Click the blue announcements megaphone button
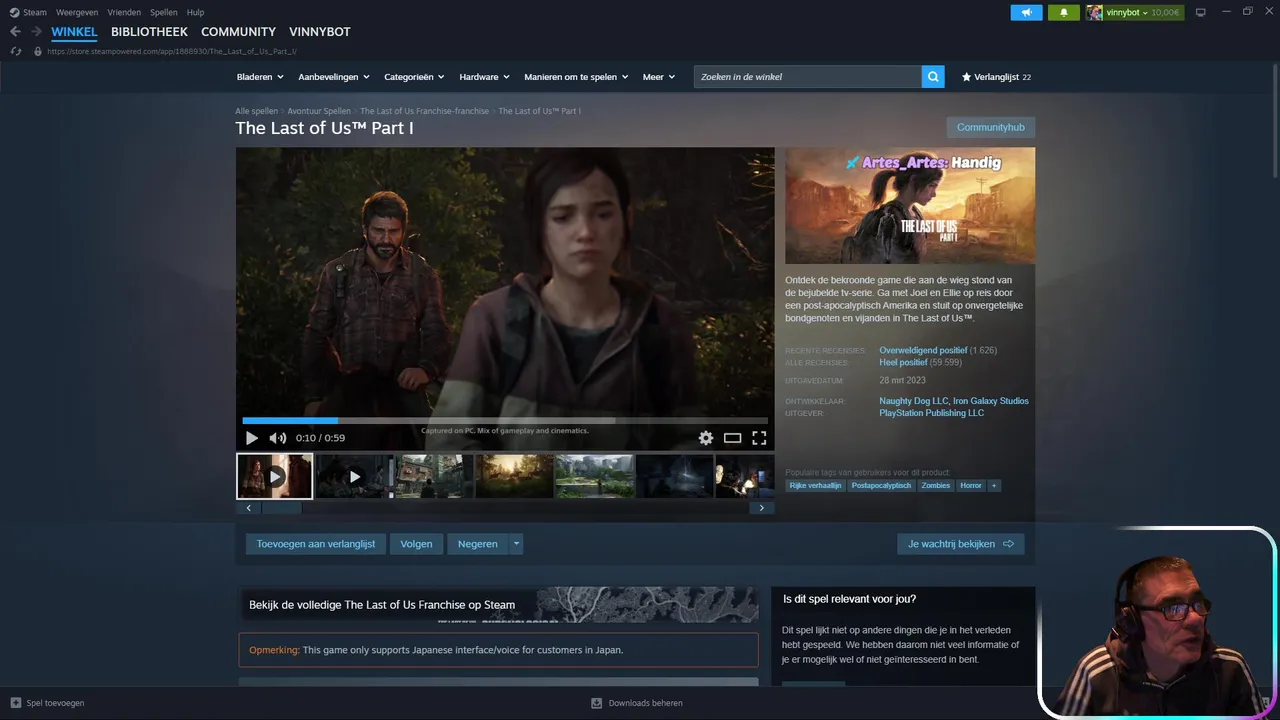 pyautogui.click(x=1026, y=12)
